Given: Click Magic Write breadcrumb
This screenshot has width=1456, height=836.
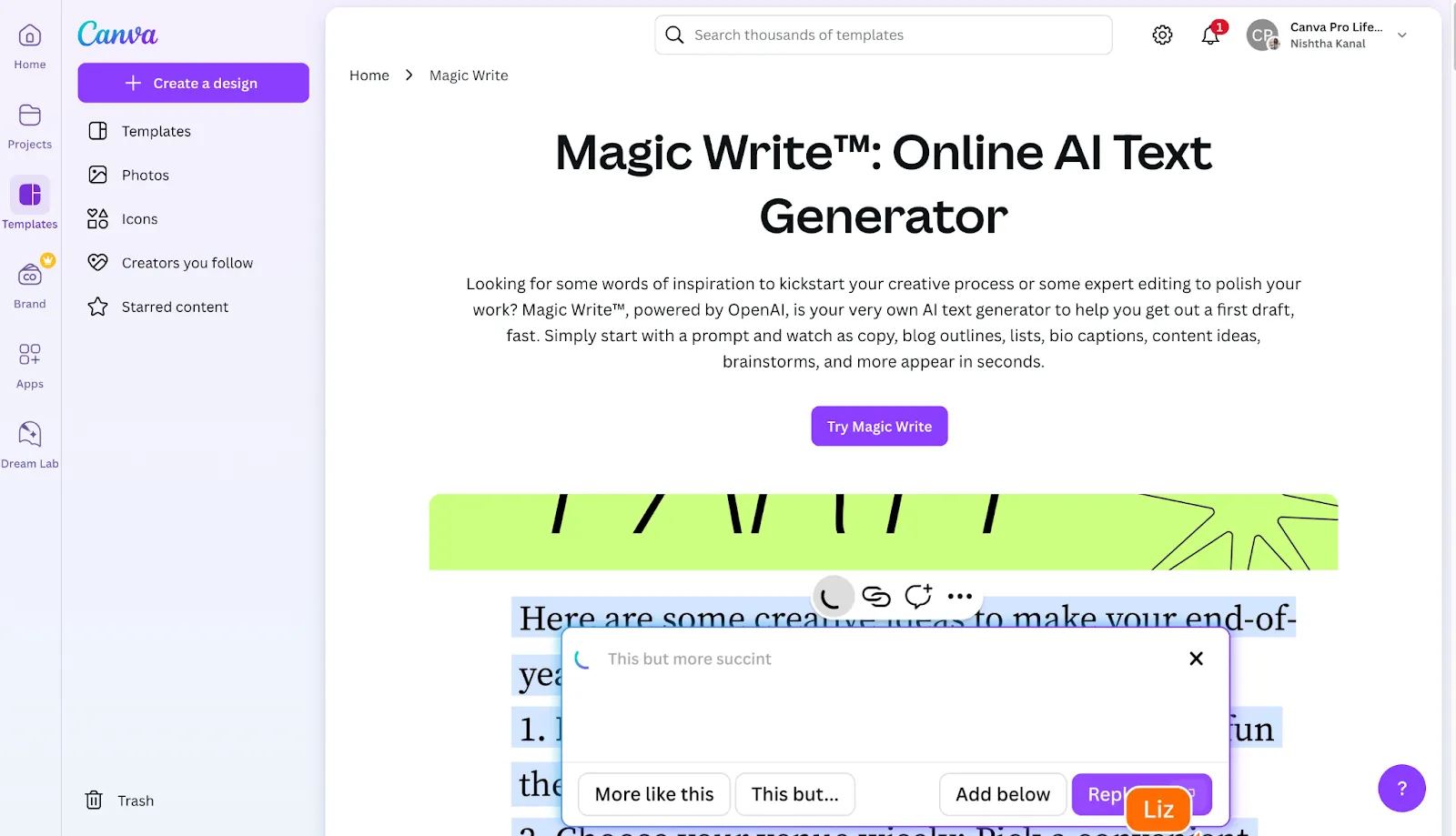Looking at the screenshot, I should 469,76.
